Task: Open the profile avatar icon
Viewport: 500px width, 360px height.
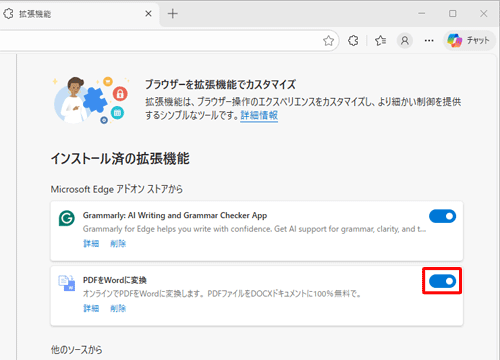Action: tap(405, 41)
